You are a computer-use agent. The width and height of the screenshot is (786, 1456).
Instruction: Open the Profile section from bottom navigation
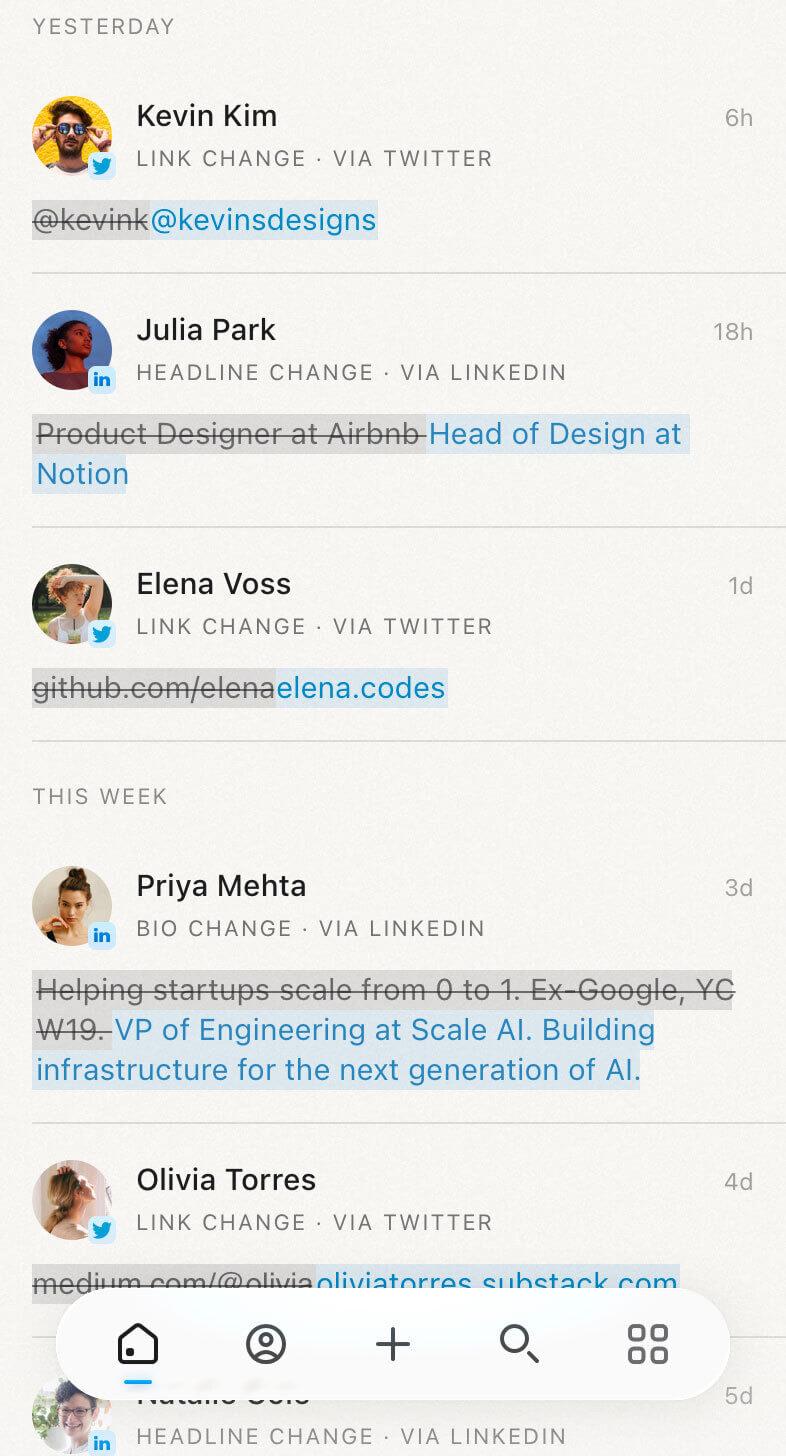click(x=265, y=1345)
